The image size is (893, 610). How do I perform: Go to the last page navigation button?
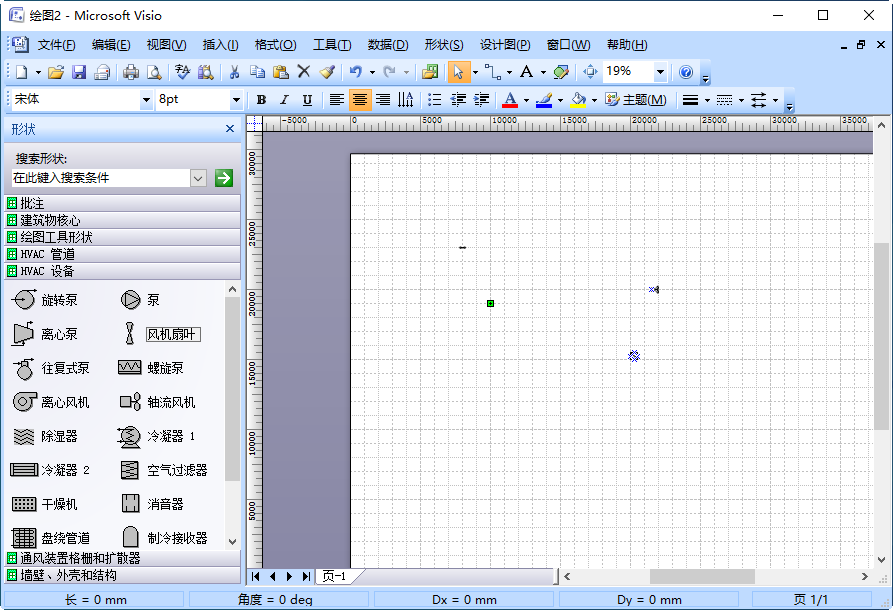[x=306, y=576]
